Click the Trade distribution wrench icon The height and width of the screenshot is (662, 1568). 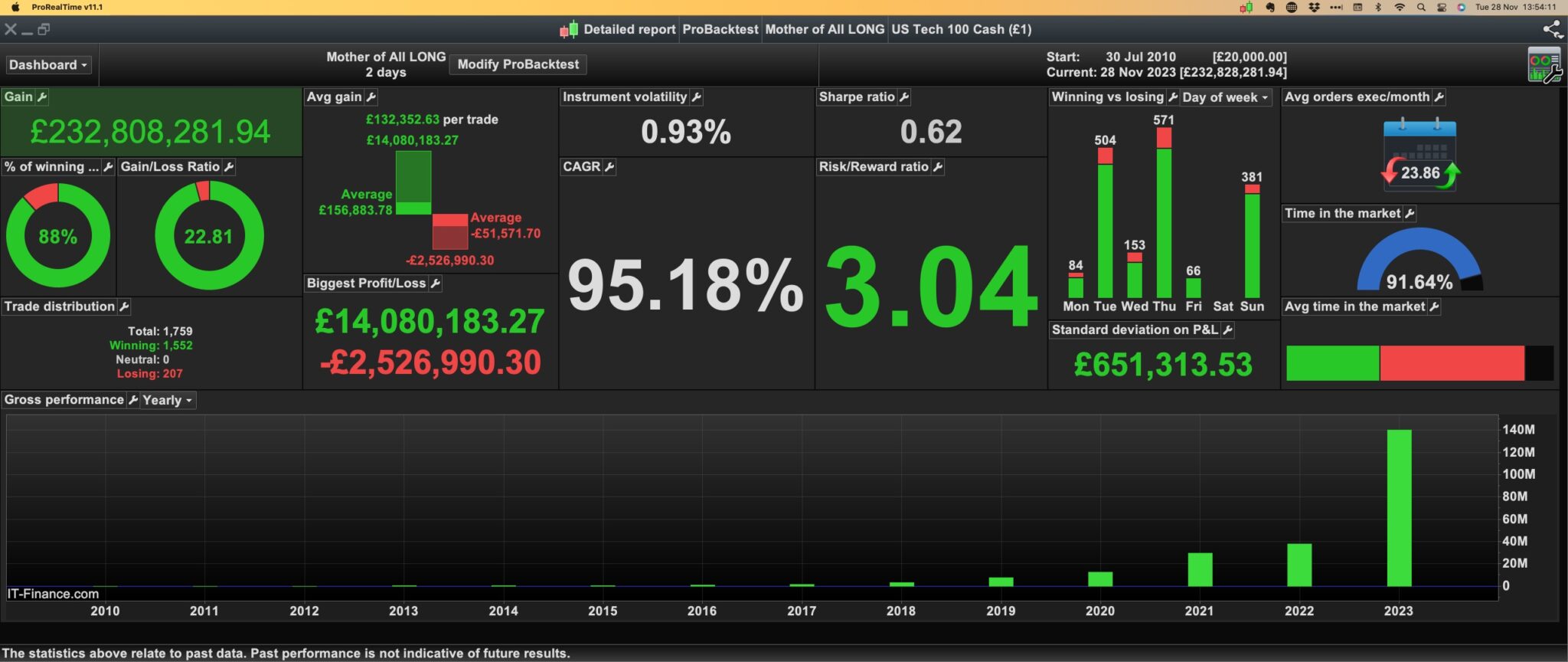pos(124,307)
